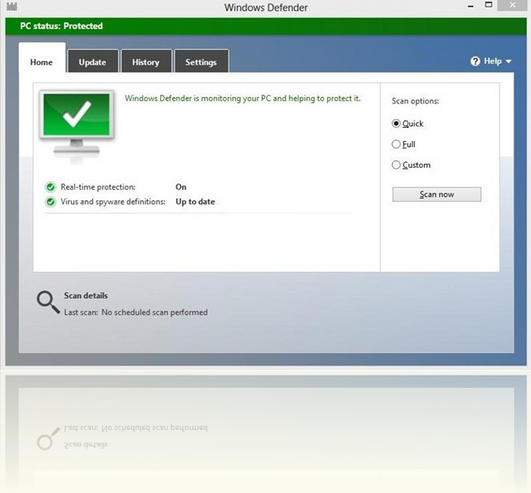Image resolution: width=531 pixels, height=493 pixels.
Task: Maximize the Windows Defender window
Action: (x=488, y=5)
